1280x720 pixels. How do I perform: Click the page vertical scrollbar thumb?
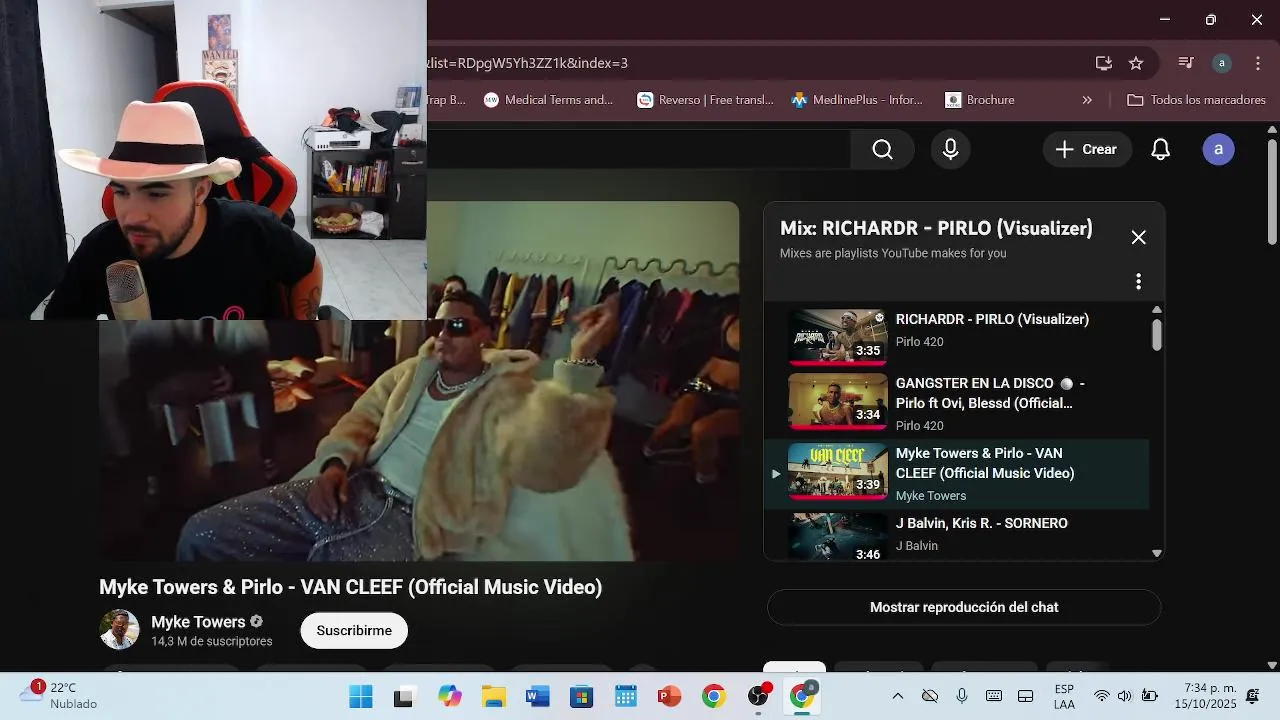(x=1272, y=191)
